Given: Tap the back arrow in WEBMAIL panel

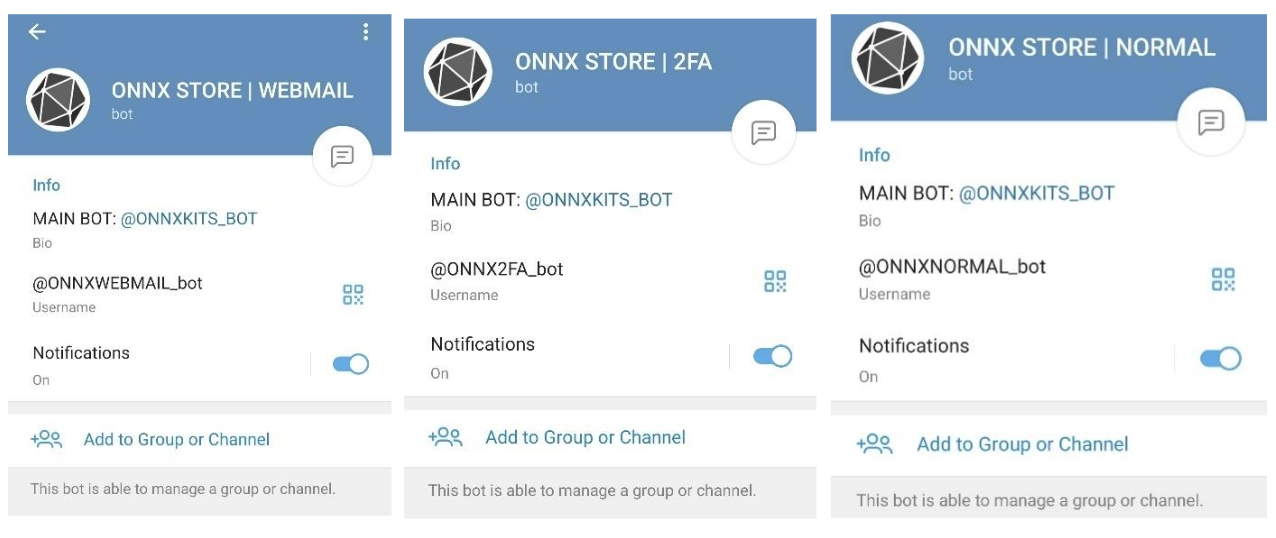Looking at the screenshot, I should click(37, 32).
